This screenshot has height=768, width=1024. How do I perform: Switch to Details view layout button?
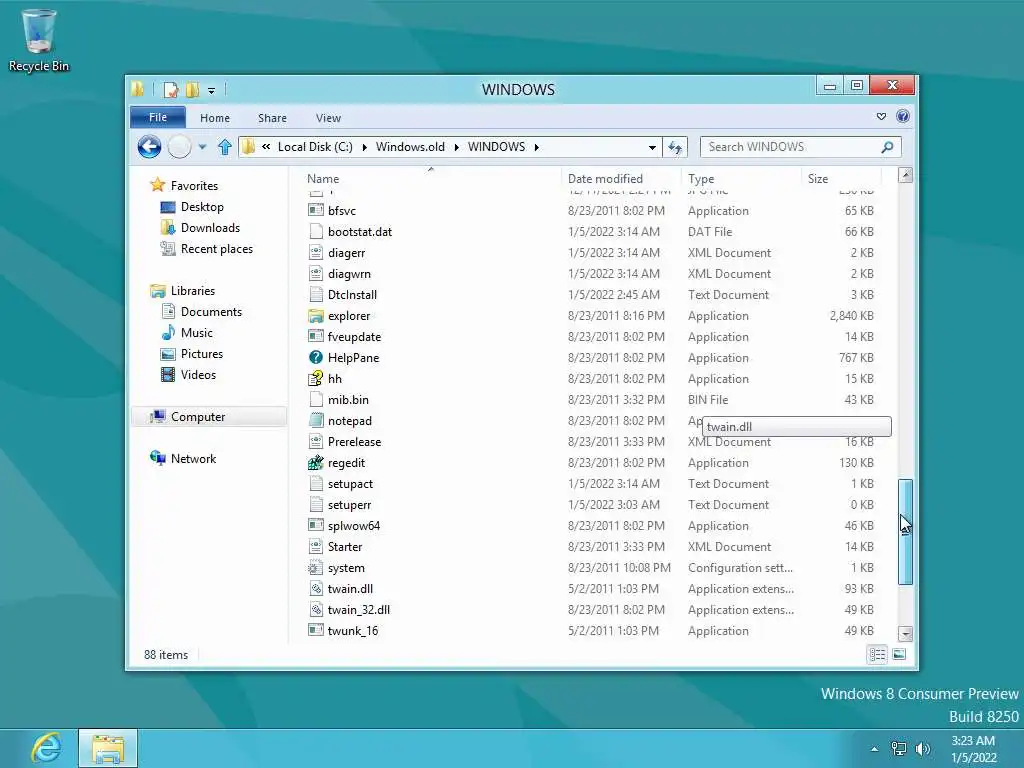point(877,654)
